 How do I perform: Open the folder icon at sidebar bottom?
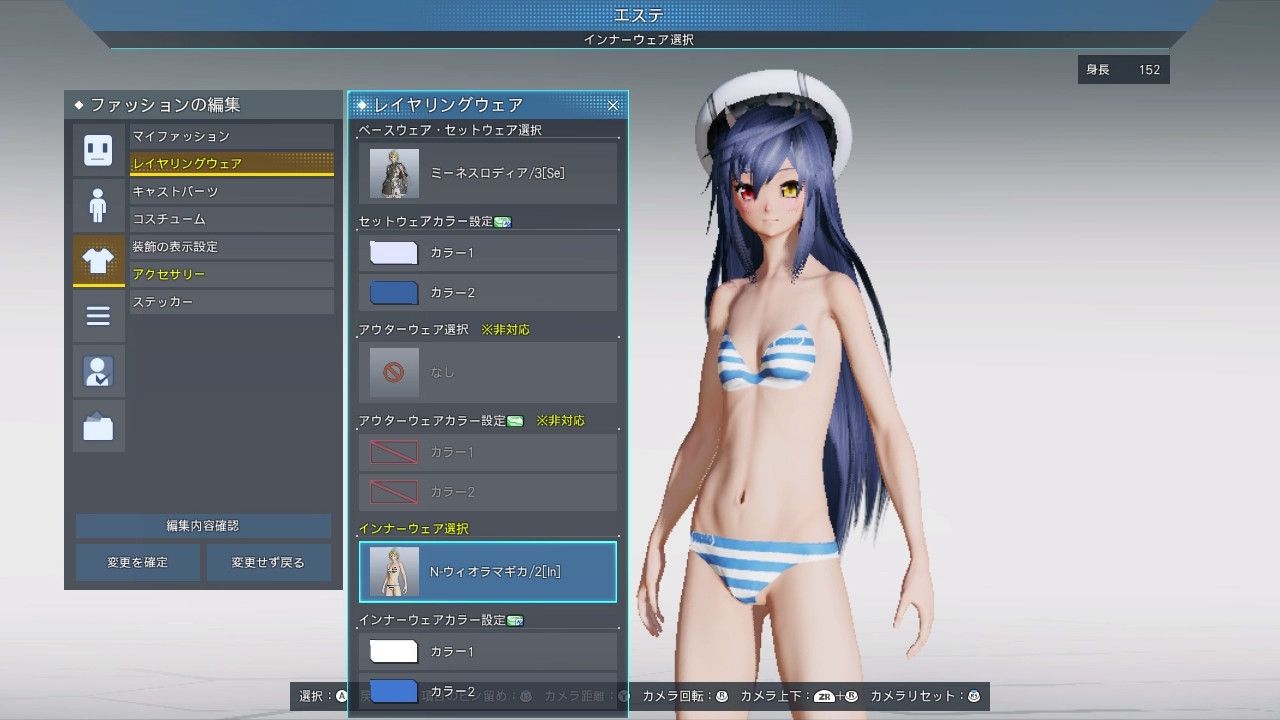[x=98, y=424]
